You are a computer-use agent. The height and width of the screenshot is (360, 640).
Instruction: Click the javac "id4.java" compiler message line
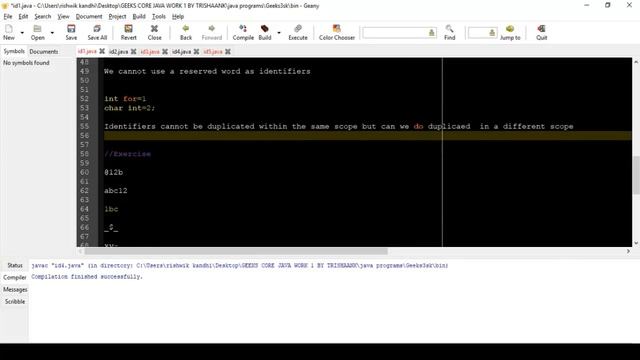click(240, 265)
